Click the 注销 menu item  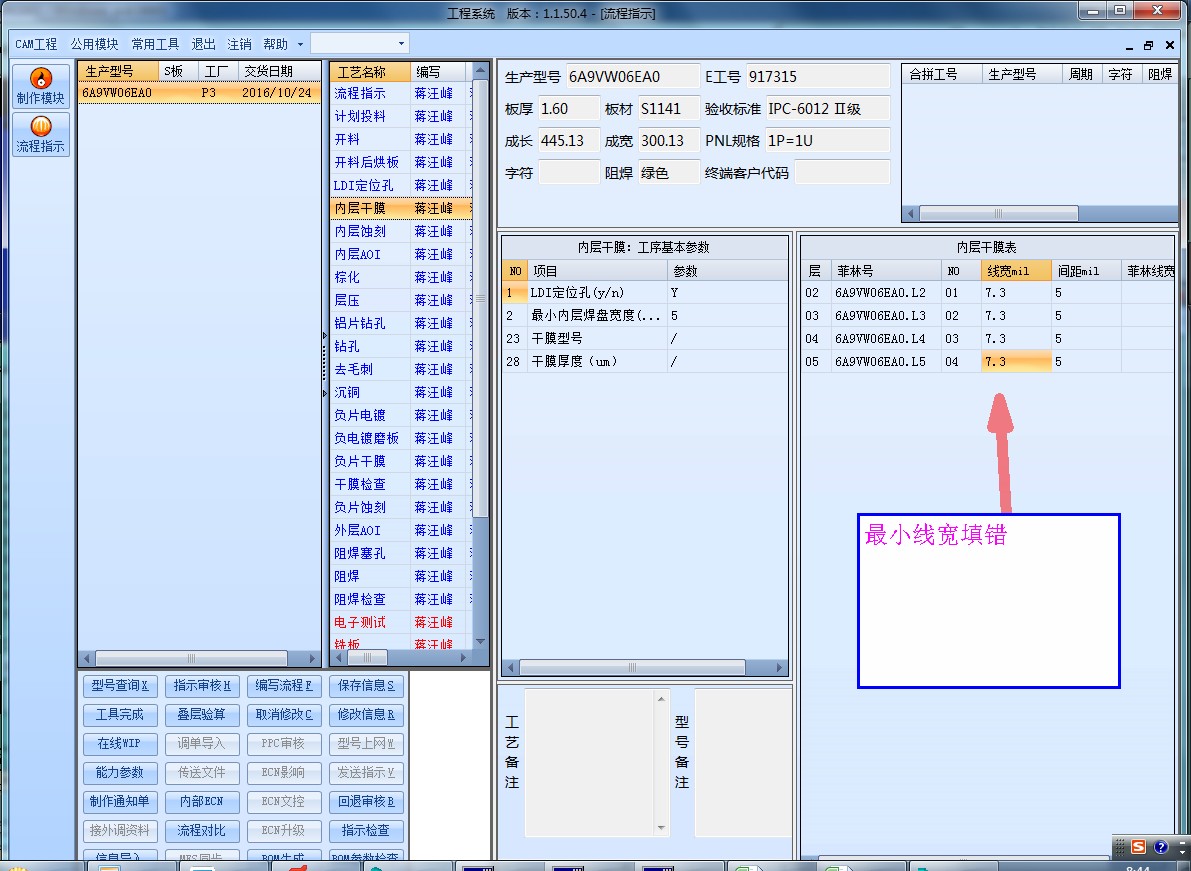pos(239,44)
